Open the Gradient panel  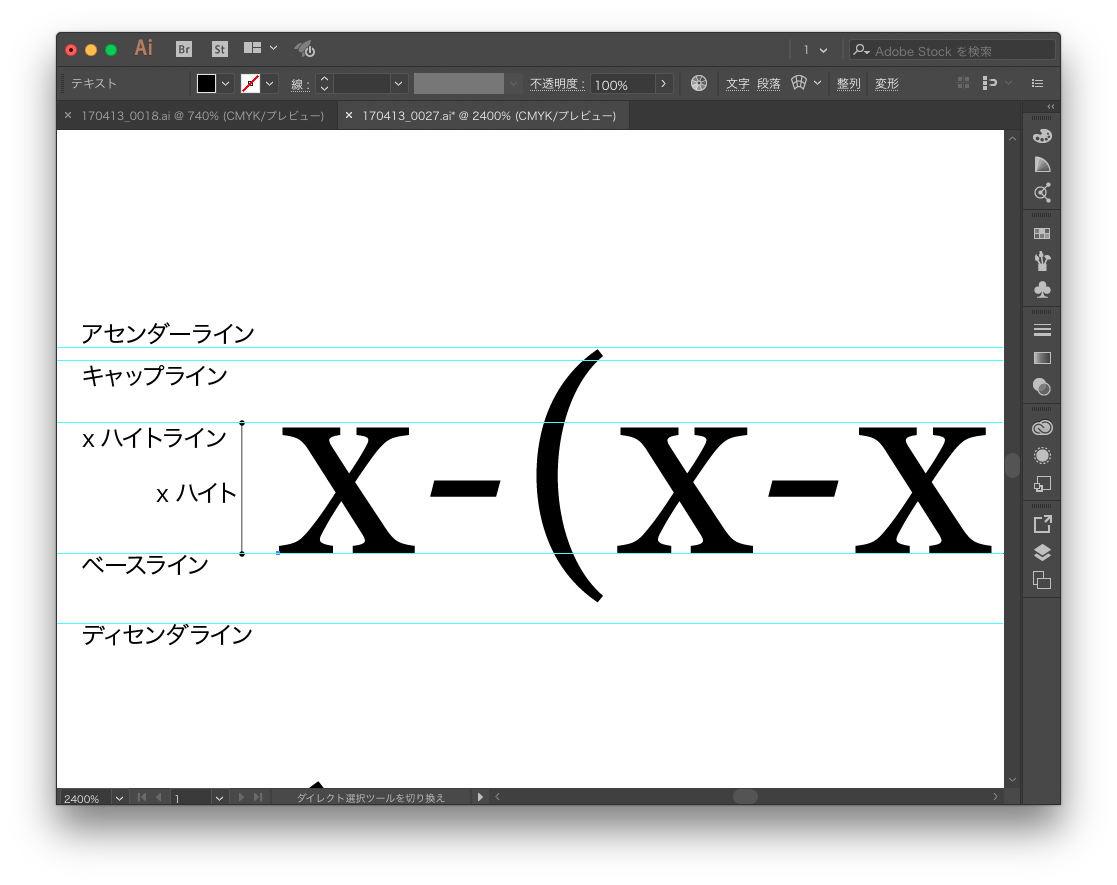(x=1041, y=357)
